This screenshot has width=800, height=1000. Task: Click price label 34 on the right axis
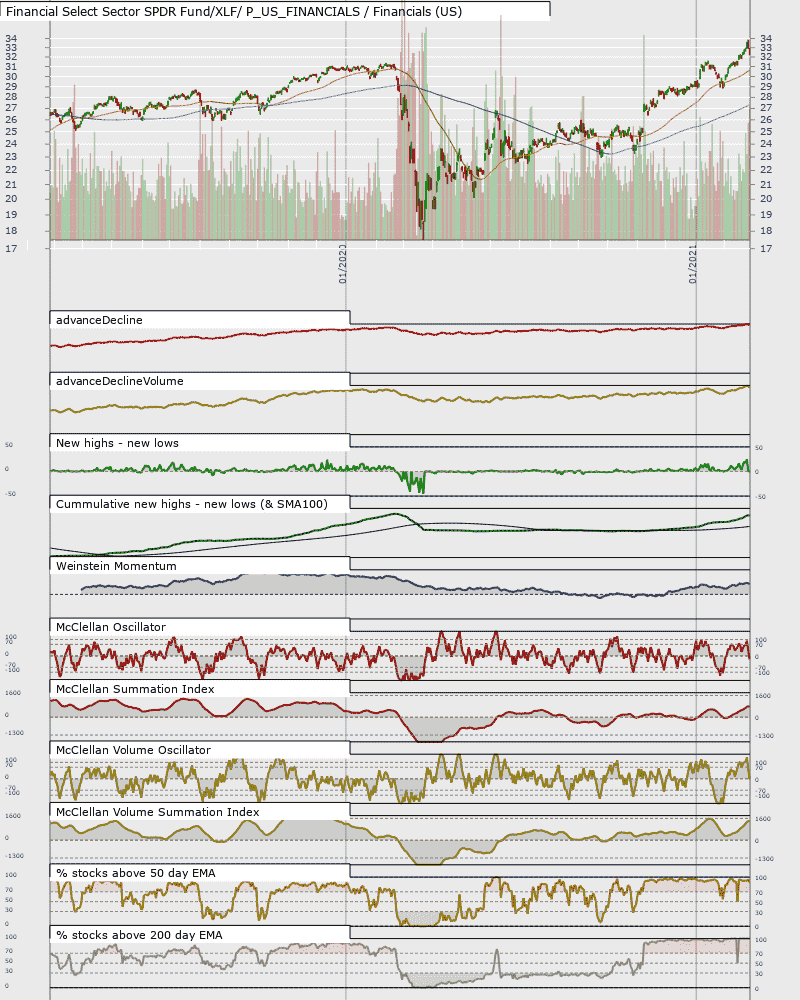766,39
